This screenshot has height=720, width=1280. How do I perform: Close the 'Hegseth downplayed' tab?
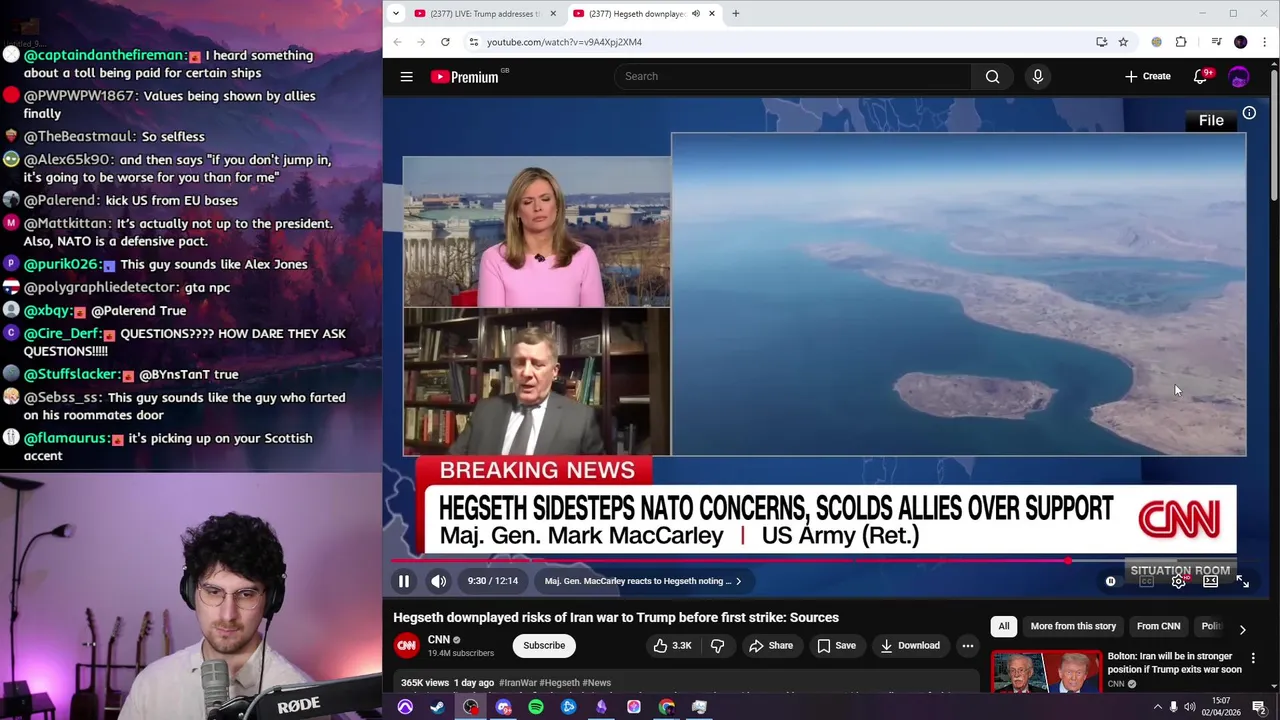pos(712,14)
